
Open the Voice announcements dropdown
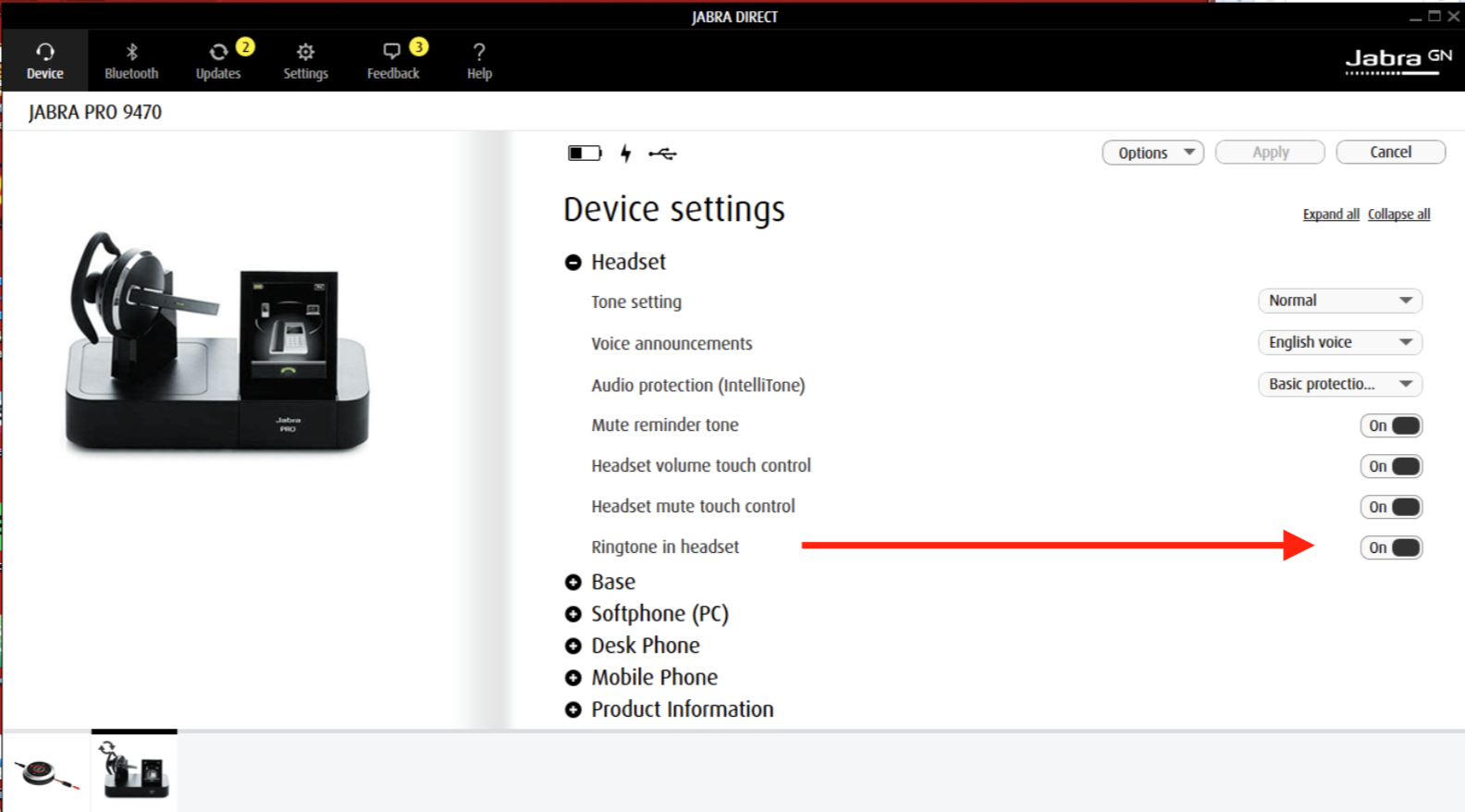pos(1339,342)
